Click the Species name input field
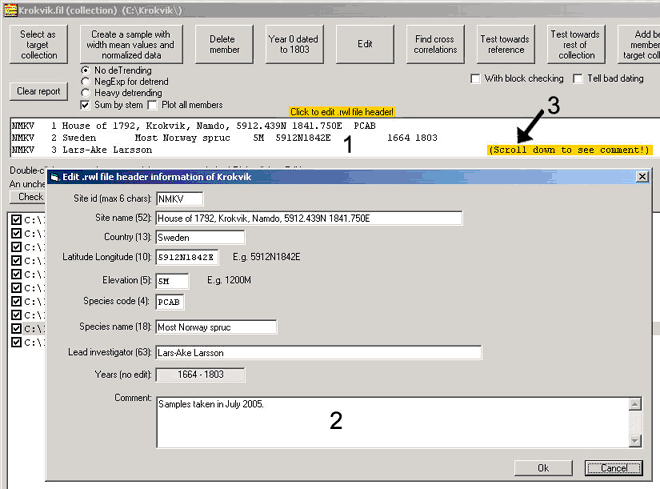660x489 pixels. point(216,327)
